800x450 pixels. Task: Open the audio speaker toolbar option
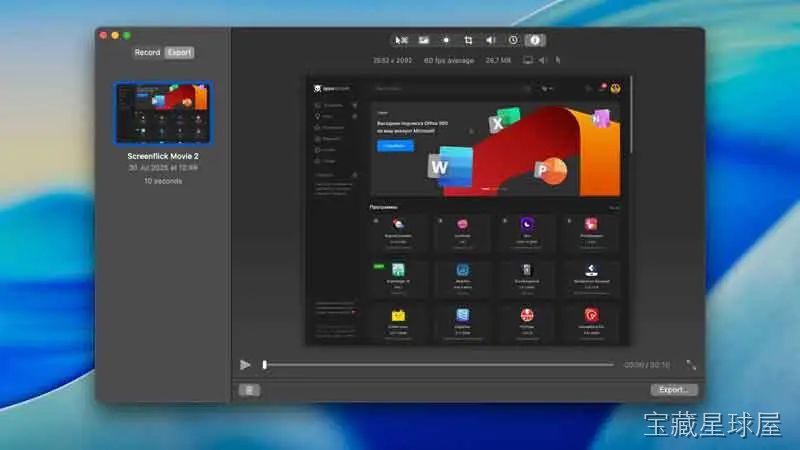(x=490, y=40)
